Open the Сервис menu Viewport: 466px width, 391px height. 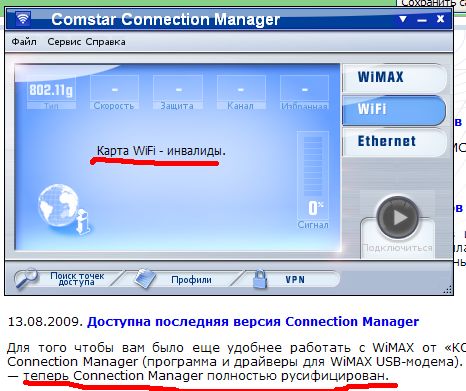pos(64,42)
